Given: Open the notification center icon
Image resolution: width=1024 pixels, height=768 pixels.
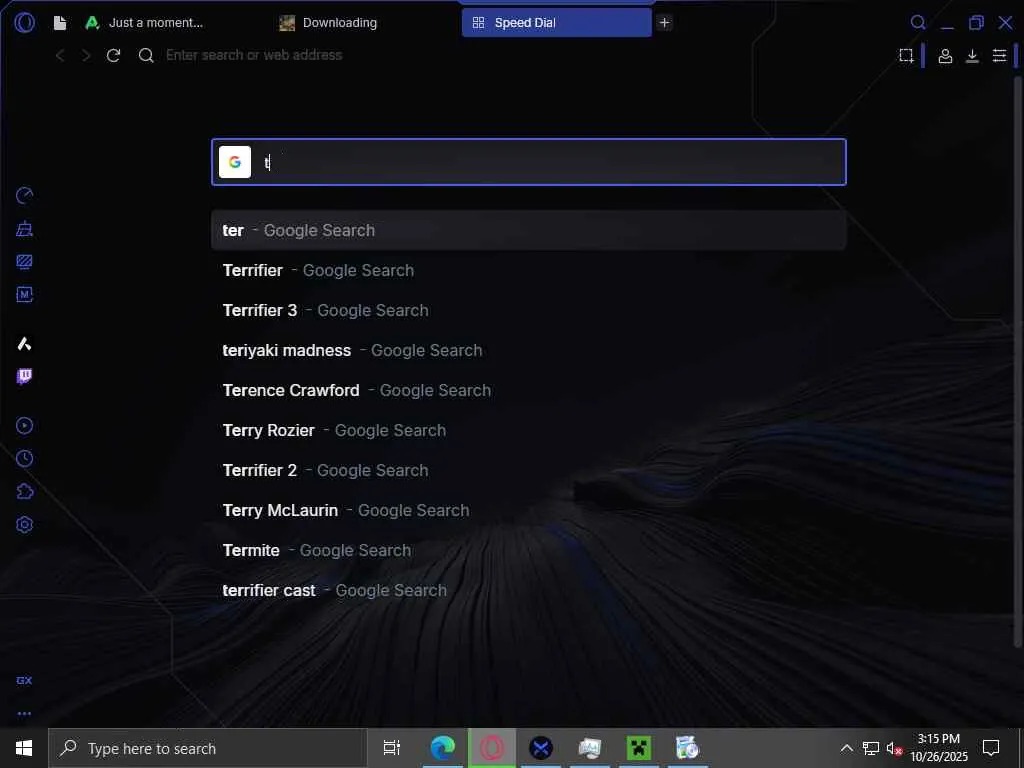Looking at the screenshot, I should 991,748.
